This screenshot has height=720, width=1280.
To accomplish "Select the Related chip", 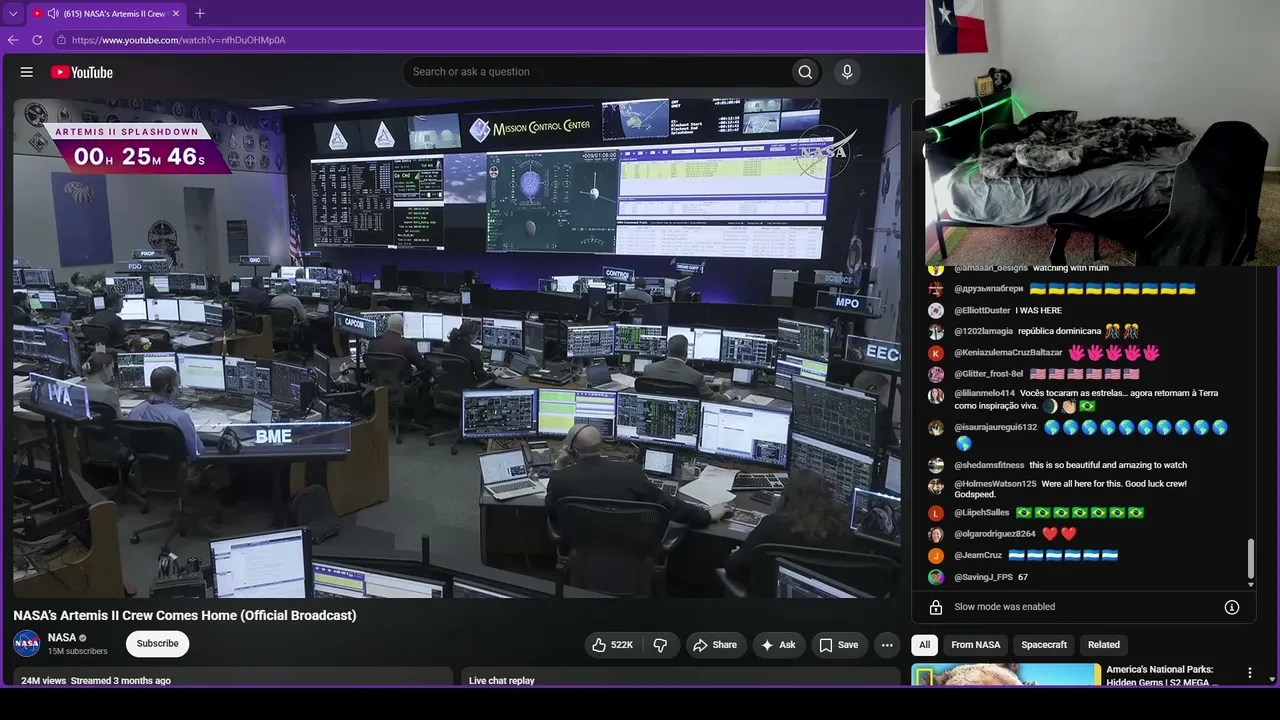I will (1104, 645).
